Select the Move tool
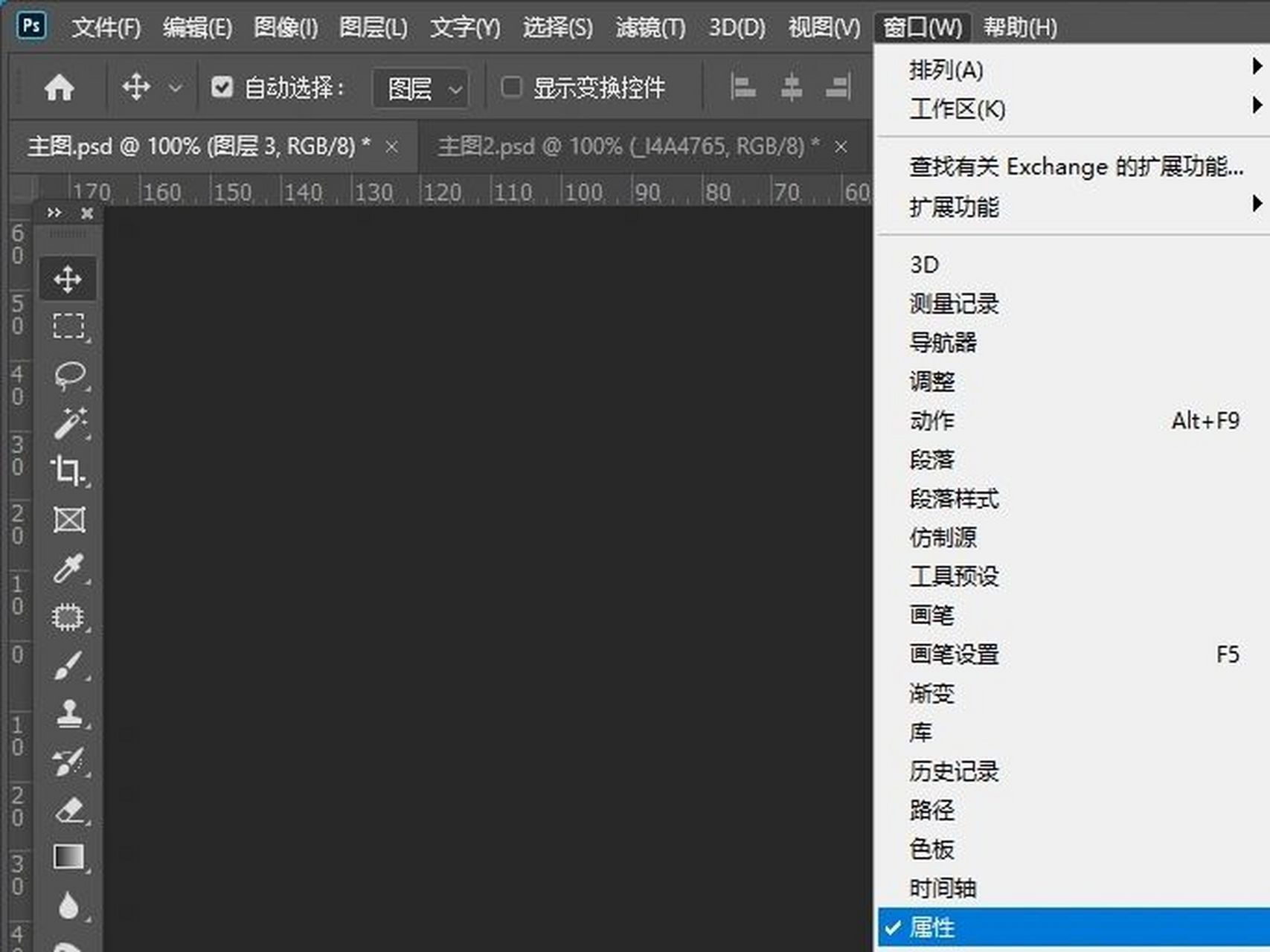This screenshot has width=1270, height=952. coord(68,280)
